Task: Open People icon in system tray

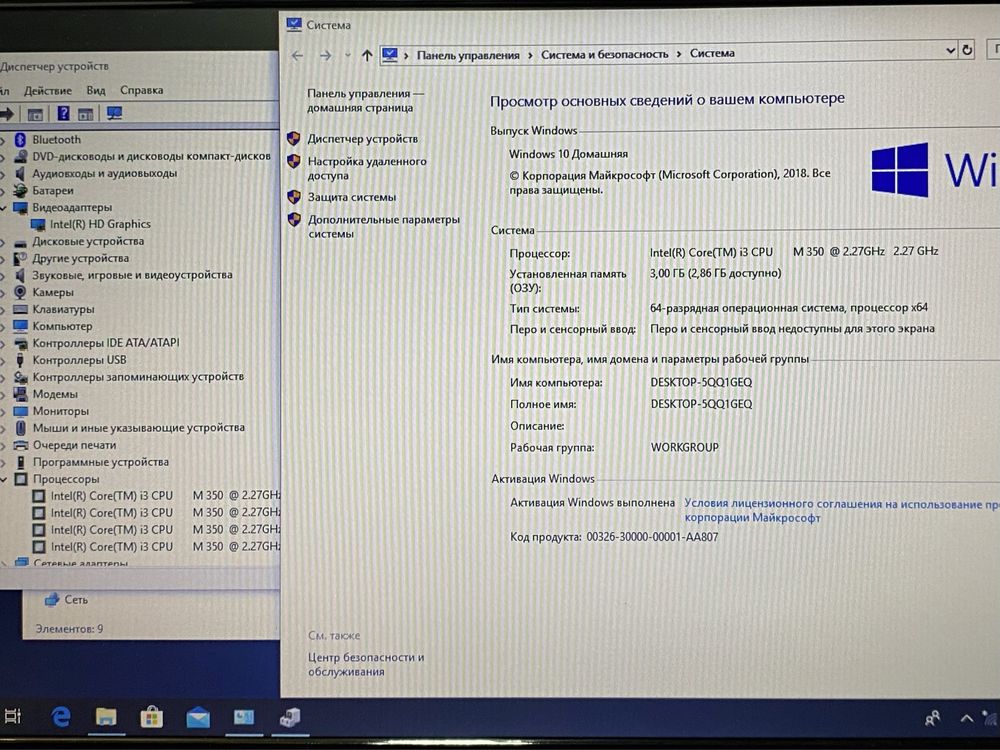Action: (x=932, y=719)
